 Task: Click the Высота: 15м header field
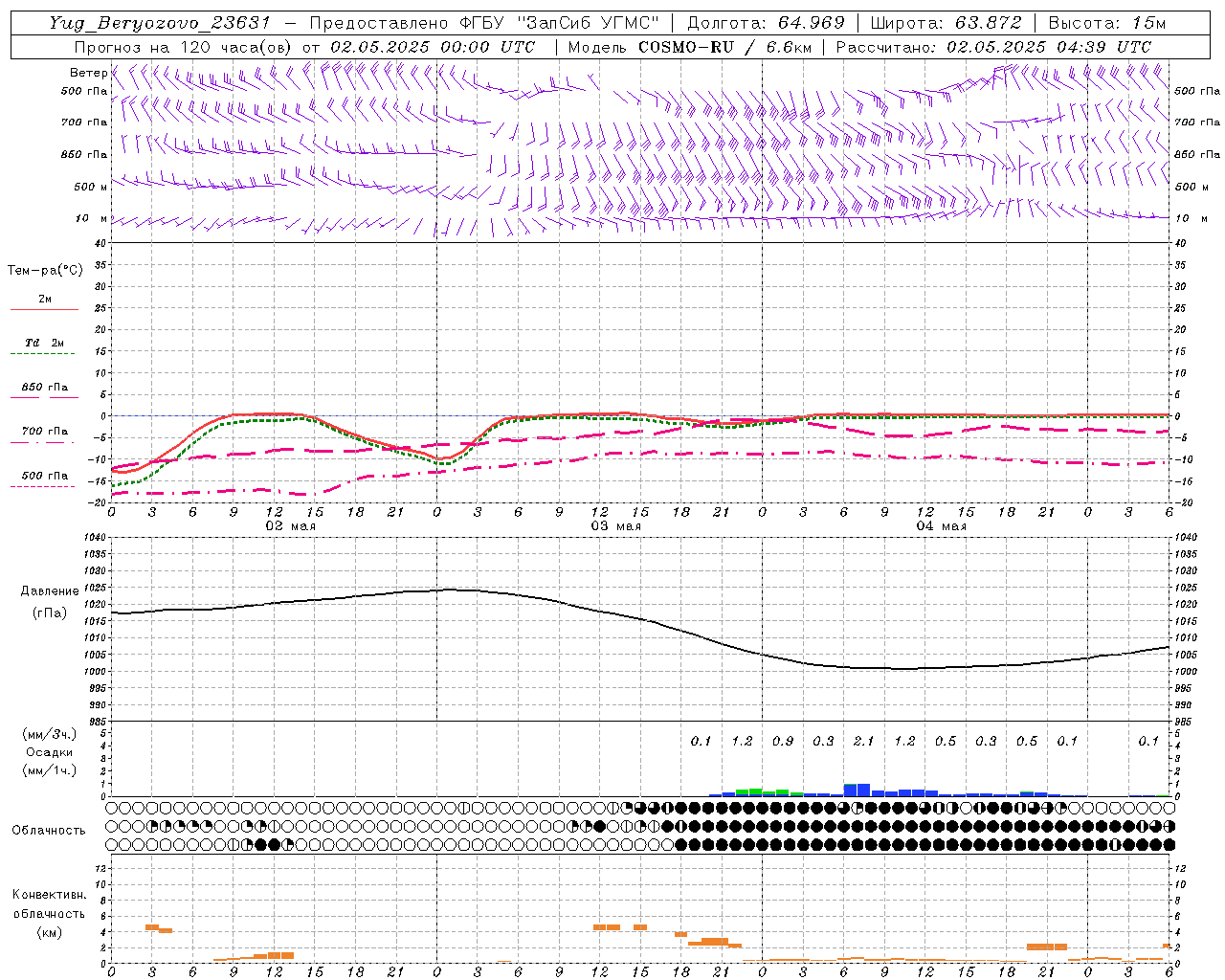[1107, 23]
